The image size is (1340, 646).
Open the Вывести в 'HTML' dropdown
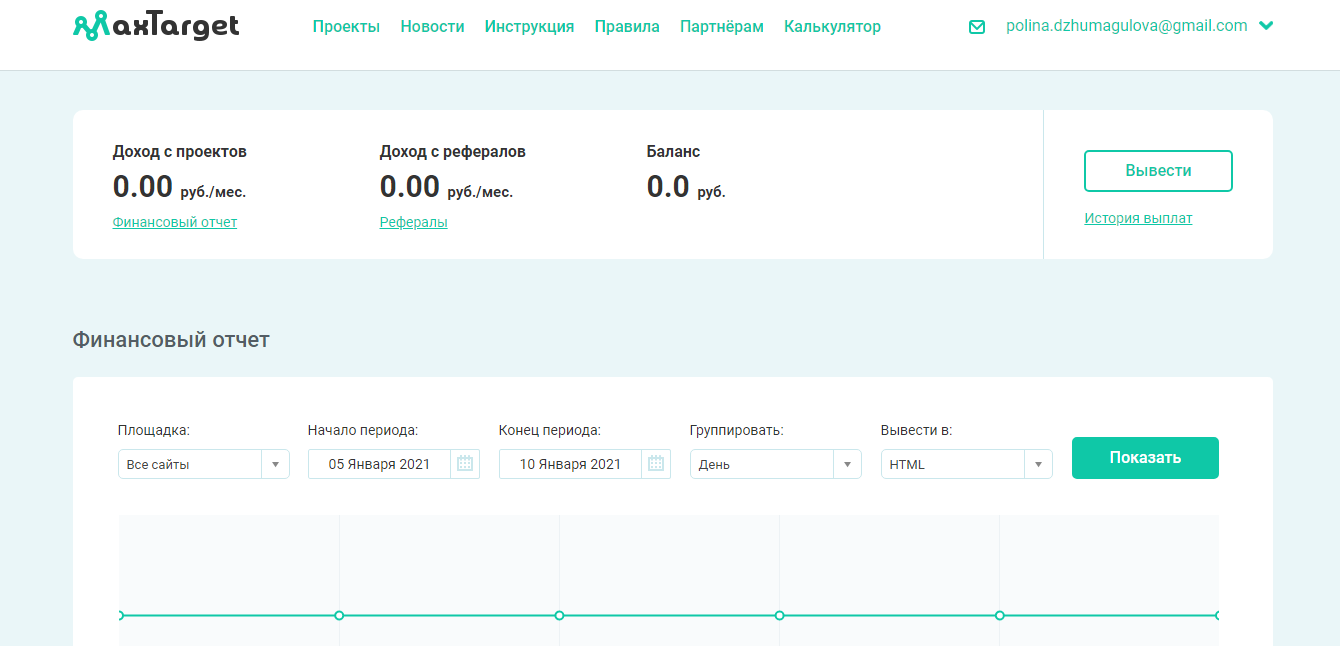pyautogui.click(x=967, y=464)
